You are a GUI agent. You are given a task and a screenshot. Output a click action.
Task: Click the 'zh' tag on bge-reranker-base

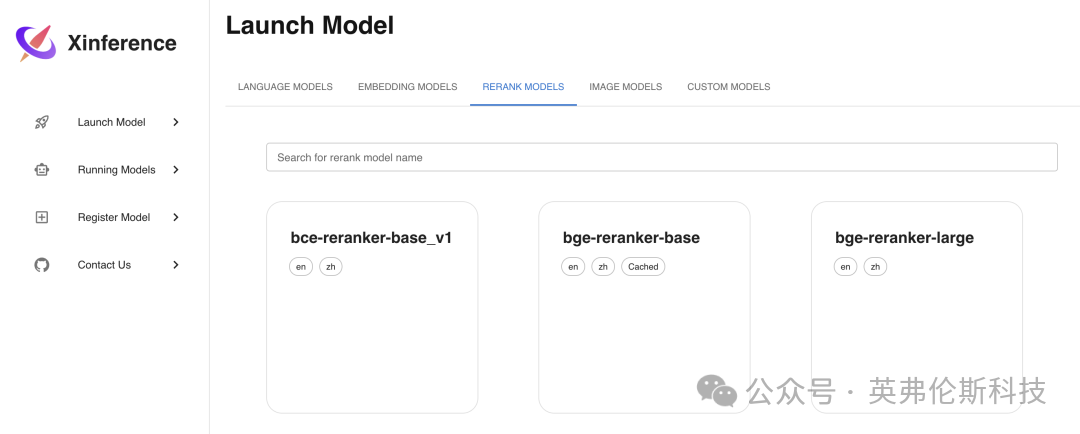click(603, 267)
